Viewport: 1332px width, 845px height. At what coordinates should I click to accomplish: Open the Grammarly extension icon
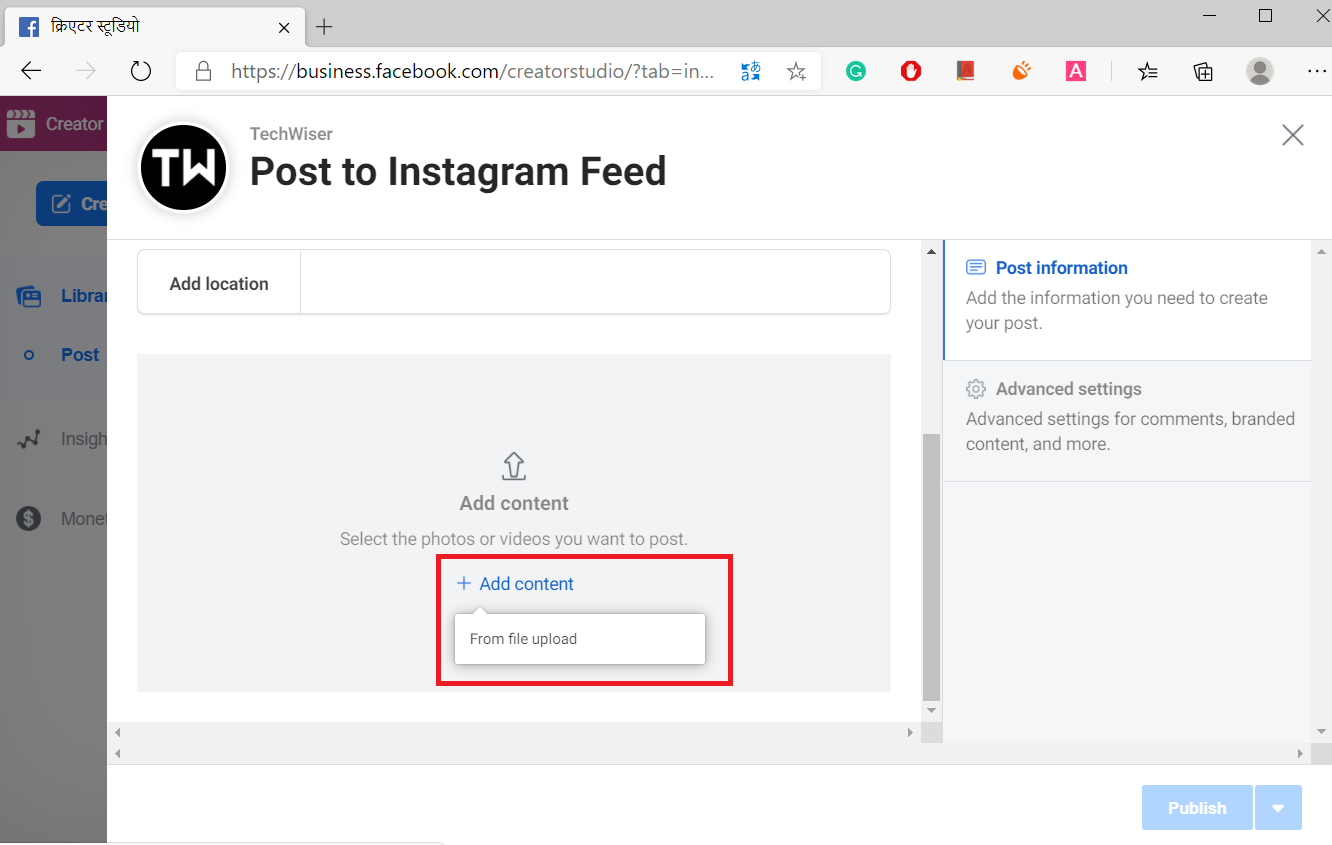[856, 71]
